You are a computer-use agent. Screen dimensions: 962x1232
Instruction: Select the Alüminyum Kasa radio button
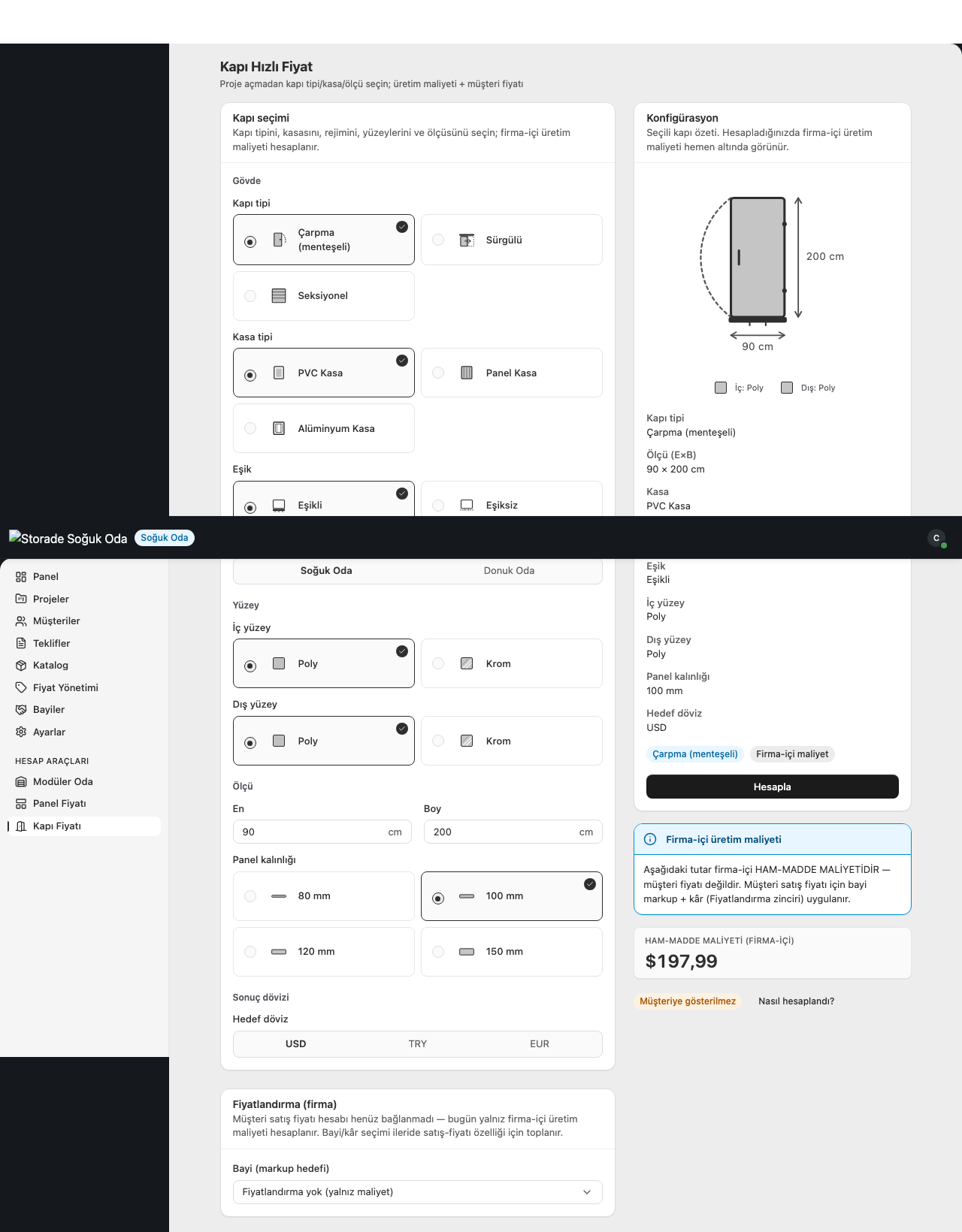(250, 428)
